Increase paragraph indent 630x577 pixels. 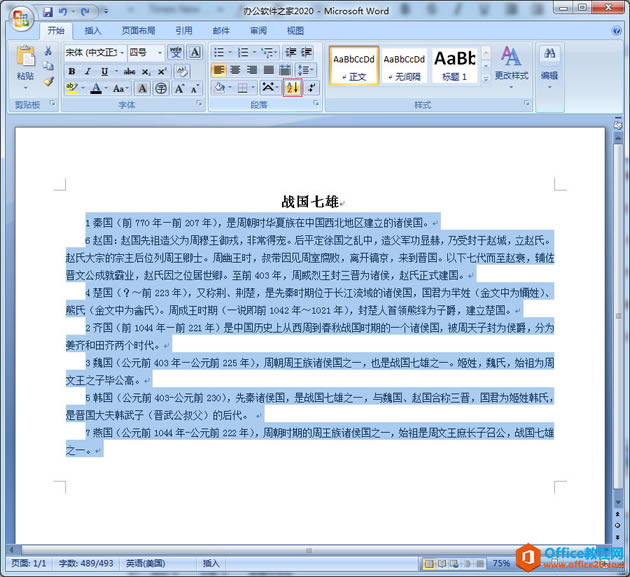(x=307, y=52)
